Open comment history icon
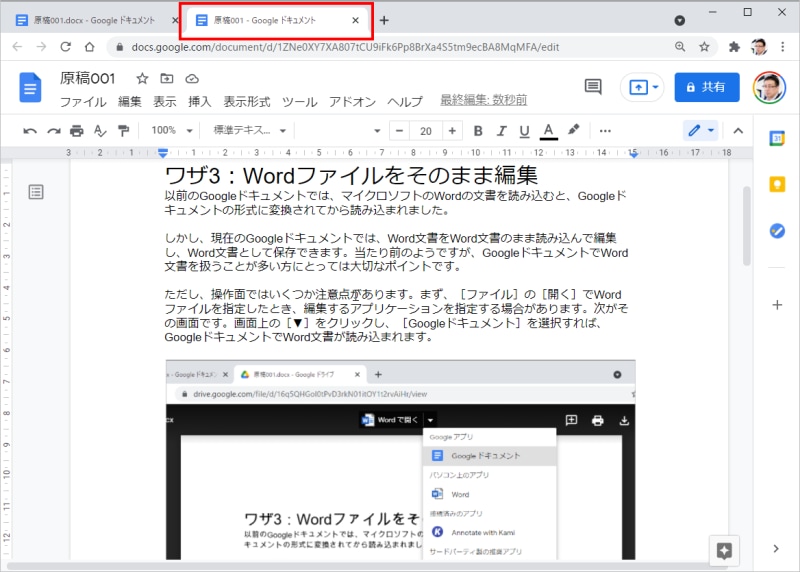This screenshot has height=572, width=800. coord(593,87)
